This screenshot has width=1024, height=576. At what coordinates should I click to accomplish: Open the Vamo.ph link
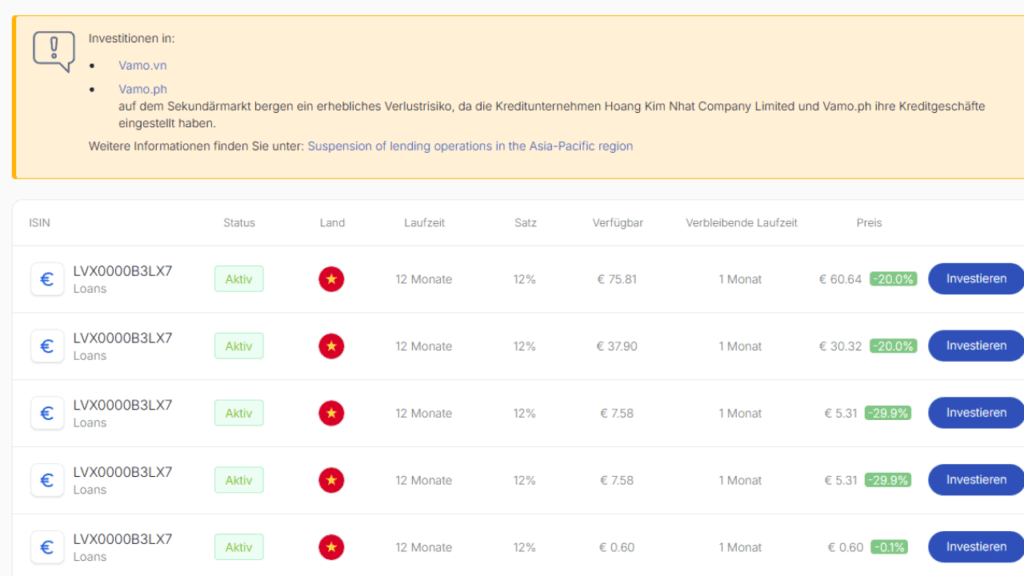[x=142, y=89]
